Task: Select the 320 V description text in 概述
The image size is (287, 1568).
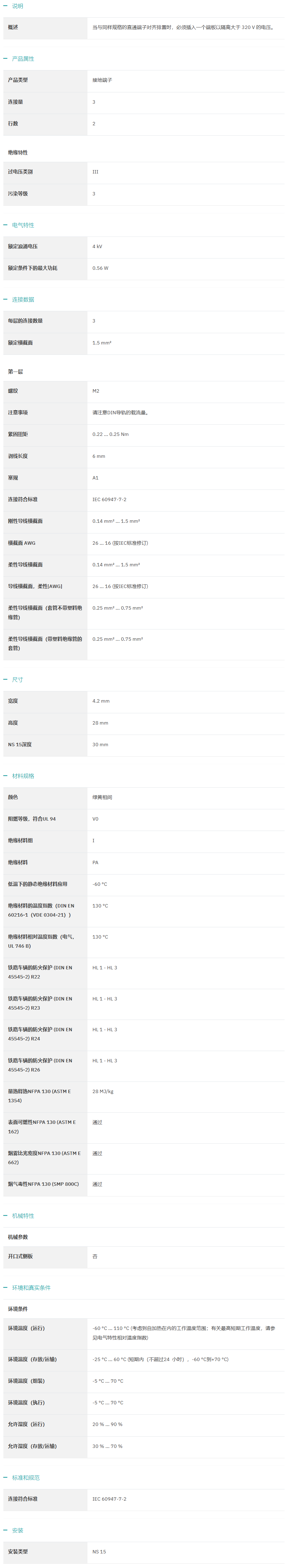Action: click(183, 27)
